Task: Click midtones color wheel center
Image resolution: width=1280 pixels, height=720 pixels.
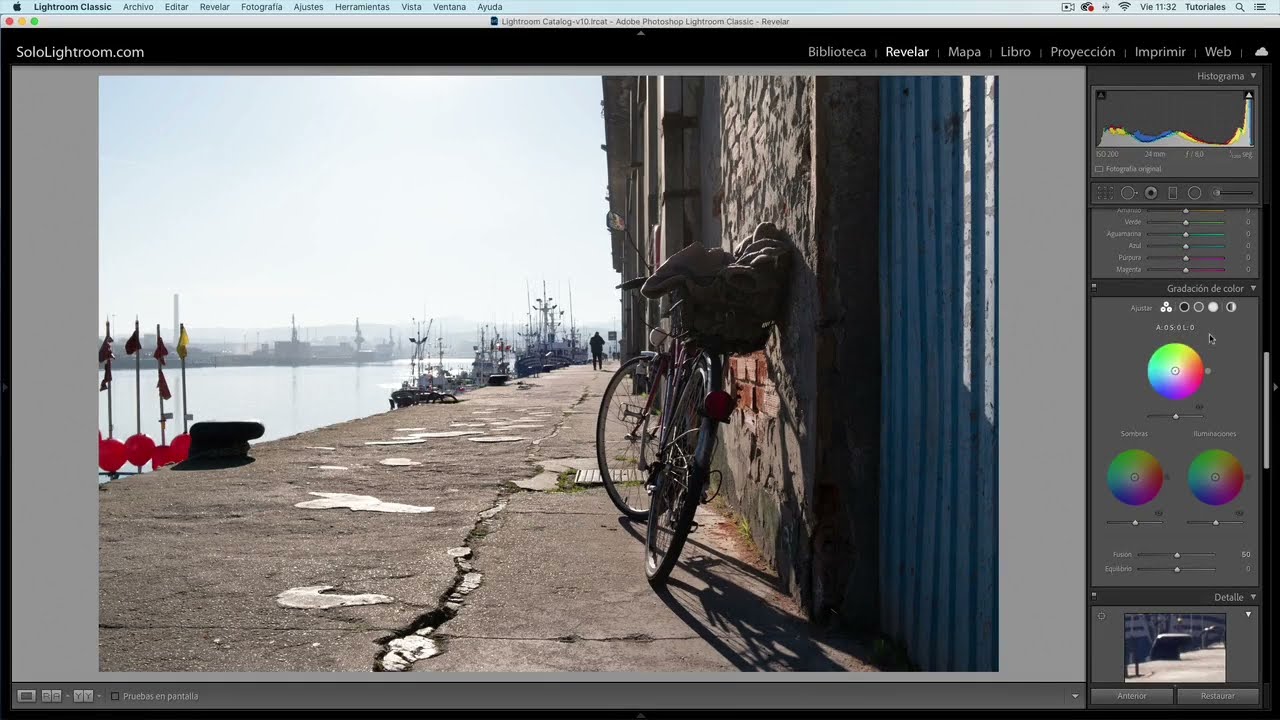Action: click(1175, 371)
